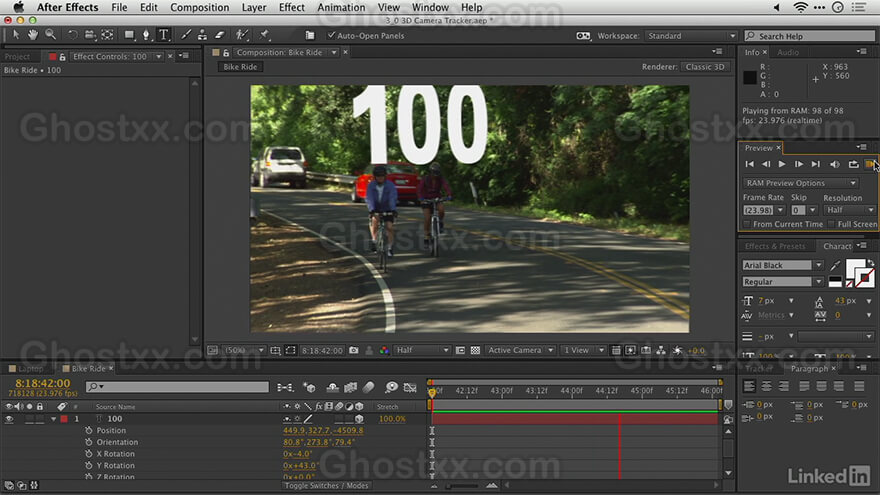The width and height of the screenshot is (880, 495).
Task: Toggle Y Rotation stopwatch
Action: 89,466
